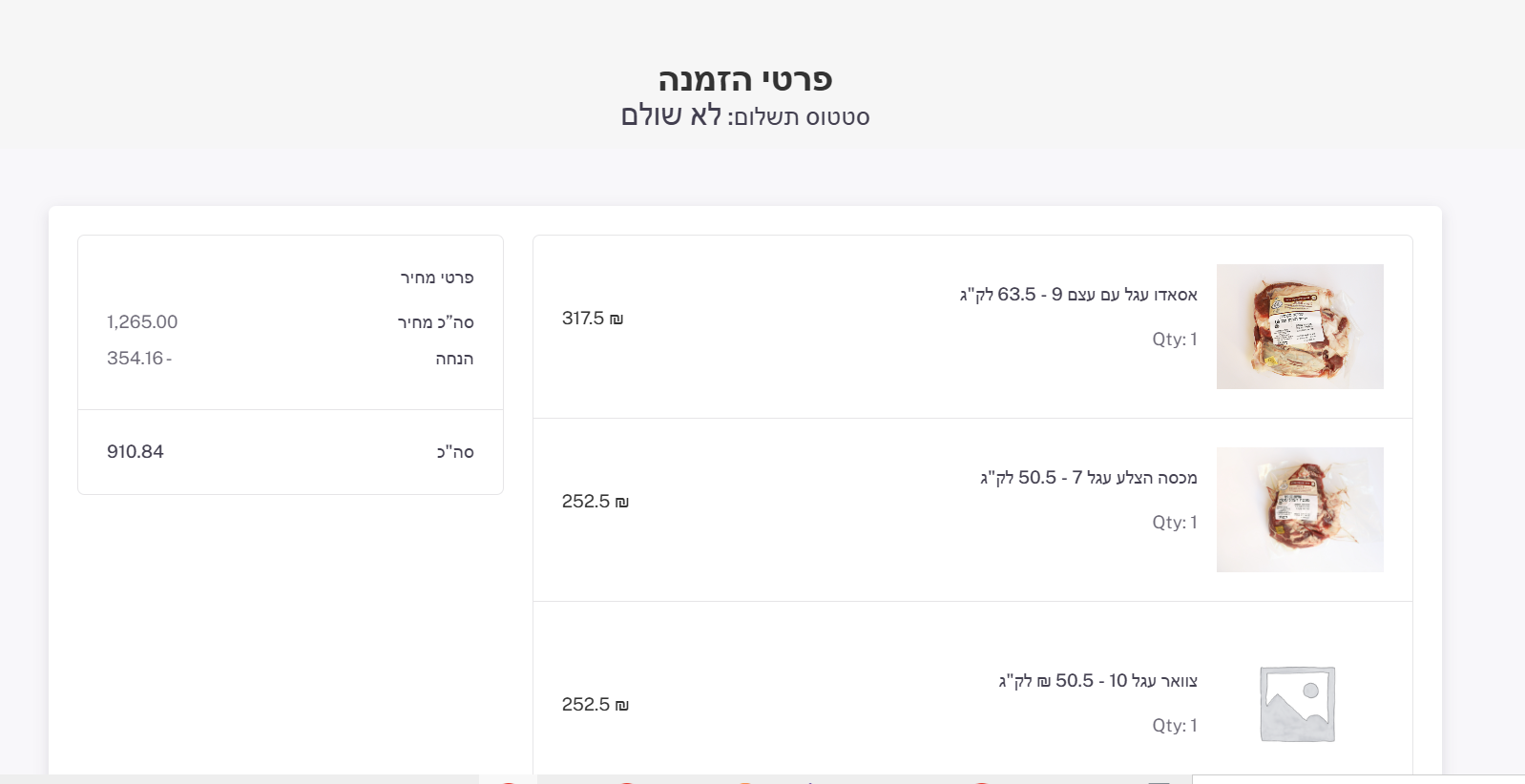Click the asado veal product photo
The height and width of the screenshot is (784, 1525).
tap(1299, 326)
